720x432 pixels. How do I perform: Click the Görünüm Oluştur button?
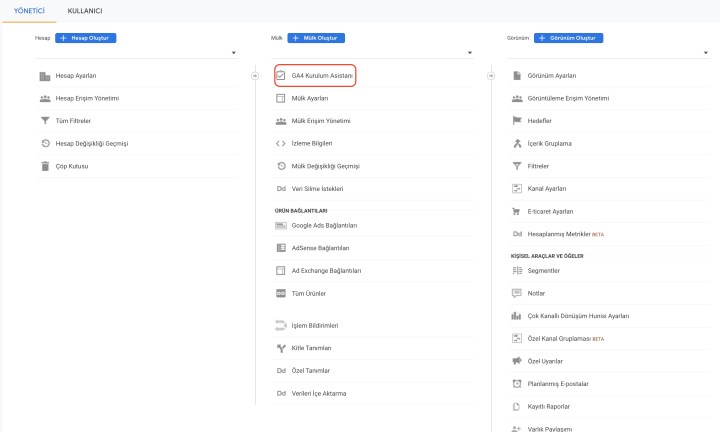point(568,38)
